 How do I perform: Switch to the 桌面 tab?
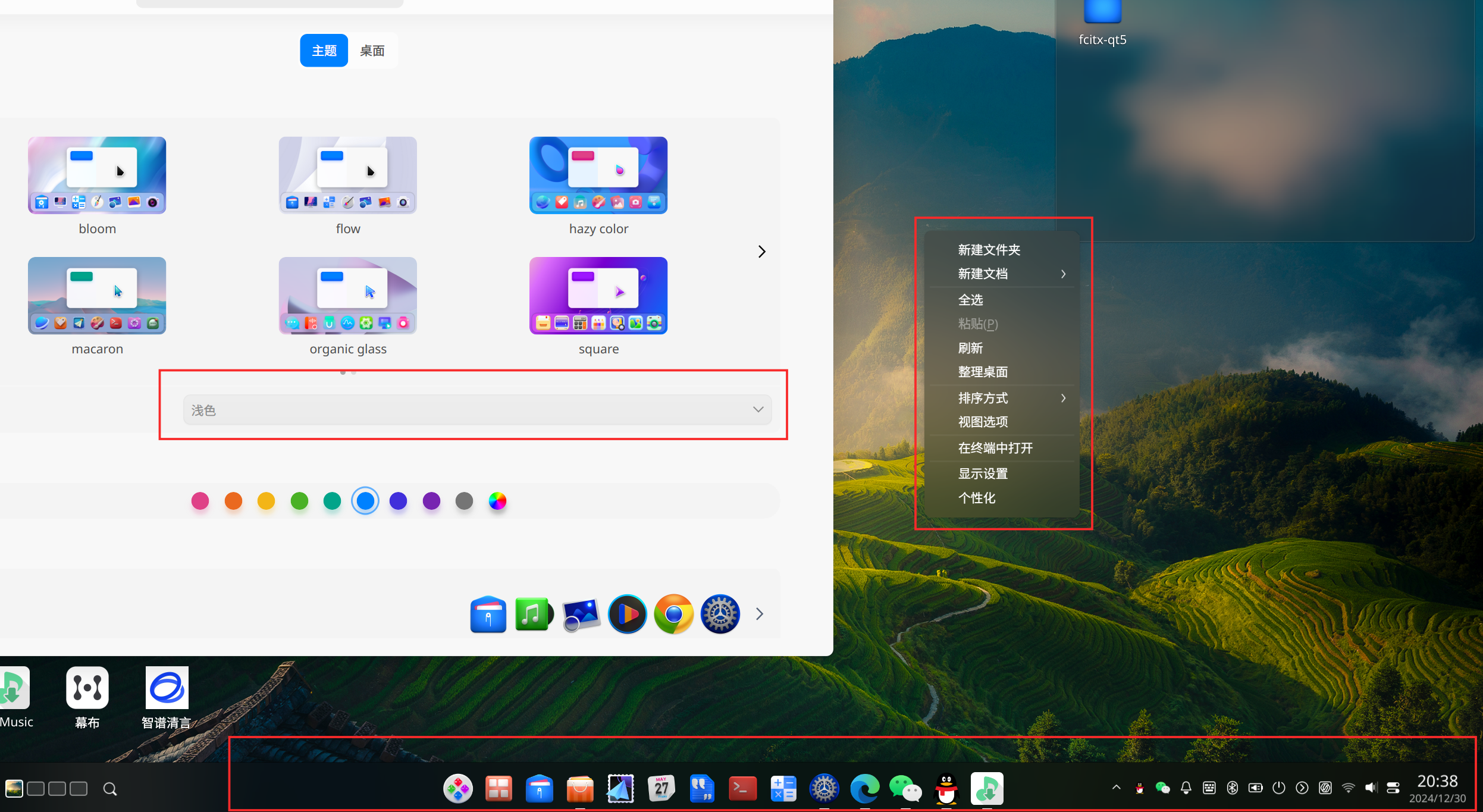tap(372, 50)
